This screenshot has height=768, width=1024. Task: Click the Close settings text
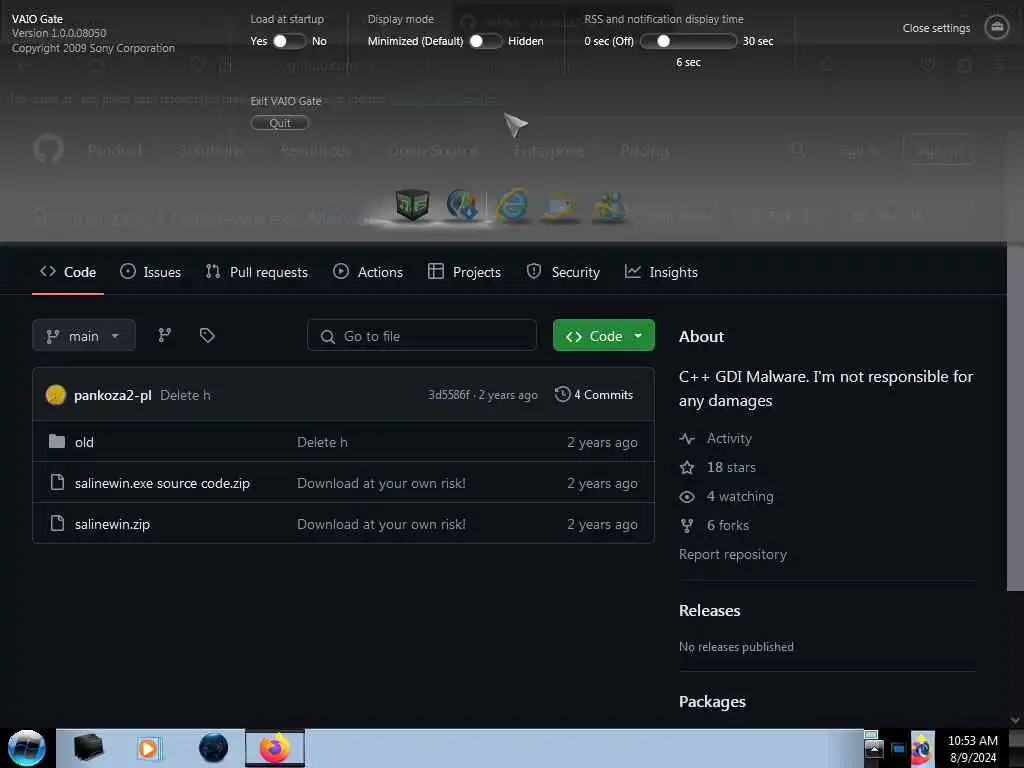936,28
